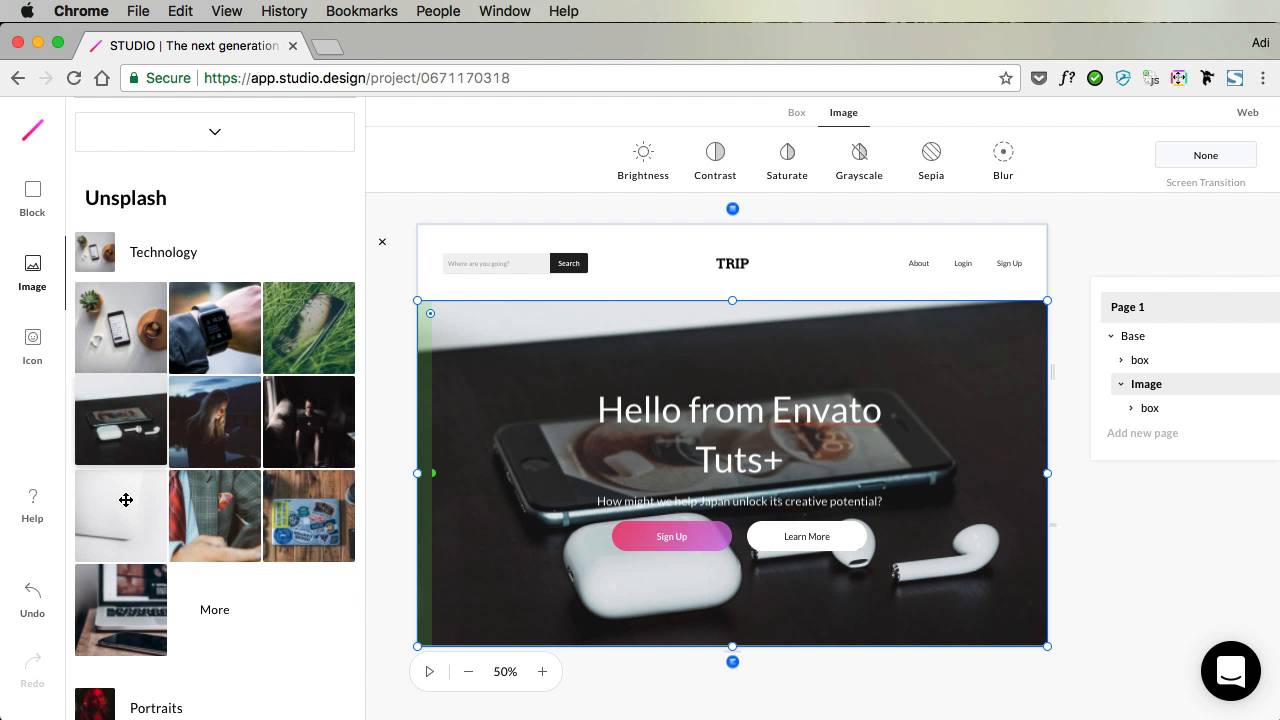
Task: Close the image panel with X
Action: (382, 242)
